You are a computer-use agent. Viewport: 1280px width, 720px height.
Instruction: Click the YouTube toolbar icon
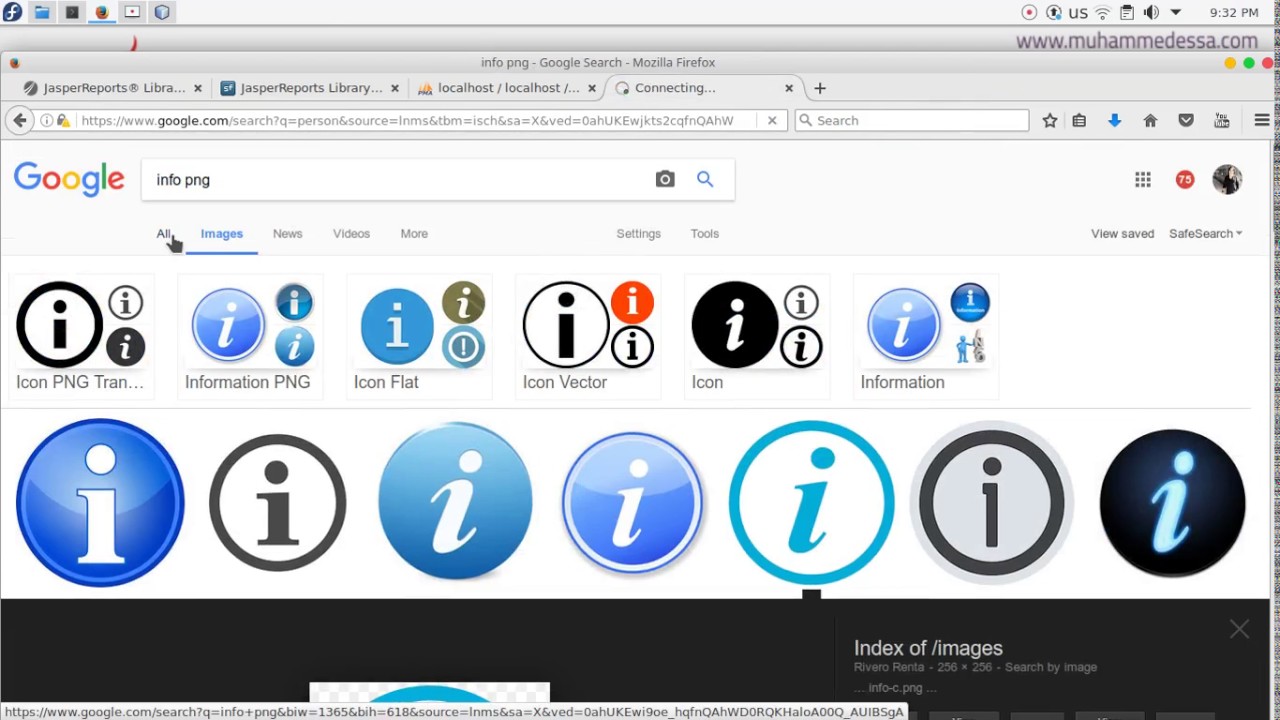(x=1222, y=120)
